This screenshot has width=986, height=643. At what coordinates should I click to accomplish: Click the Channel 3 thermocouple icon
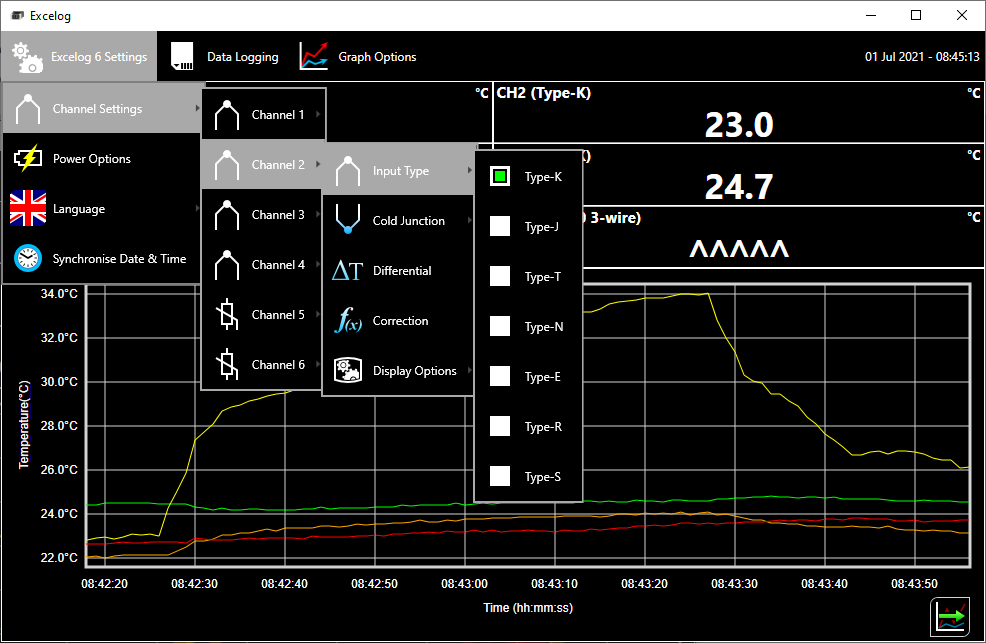pos(227,215)
